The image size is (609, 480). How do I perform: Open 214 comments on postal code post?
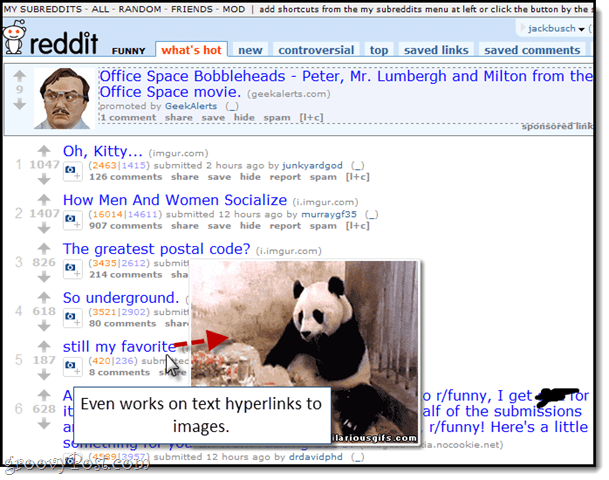pyautogui.click(x=125, y=275)
